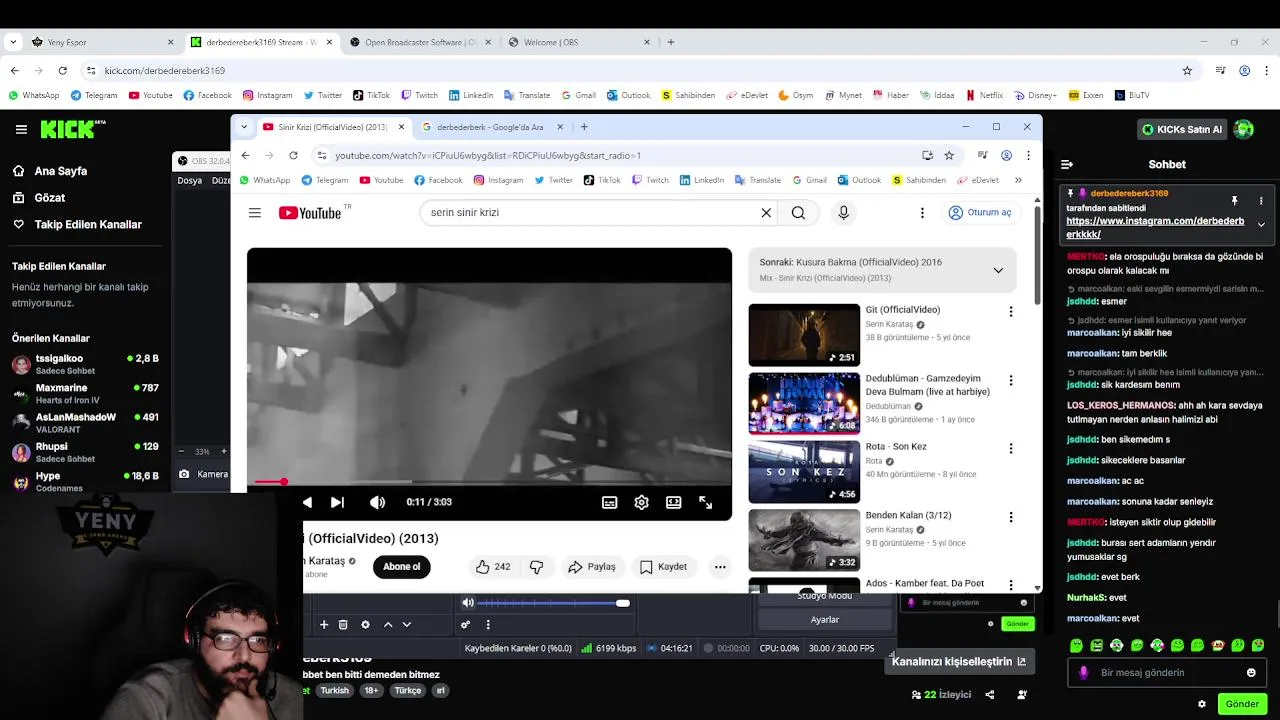Switch YouTube player to theater mode
Viewport: 1280px width, 720px height.
click(673, 502)
